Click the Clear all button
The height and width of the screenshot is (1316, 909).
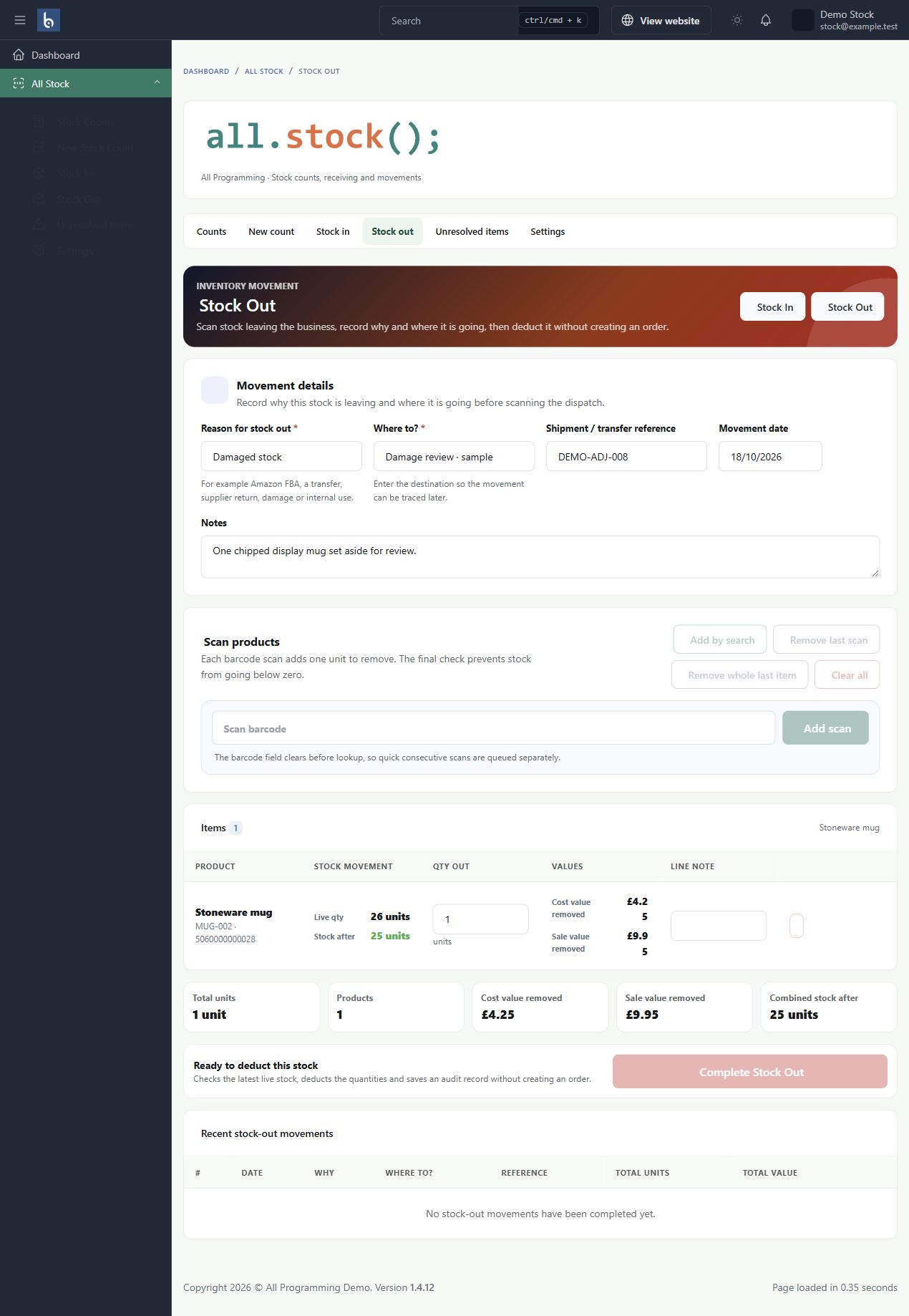coord(847,675)
